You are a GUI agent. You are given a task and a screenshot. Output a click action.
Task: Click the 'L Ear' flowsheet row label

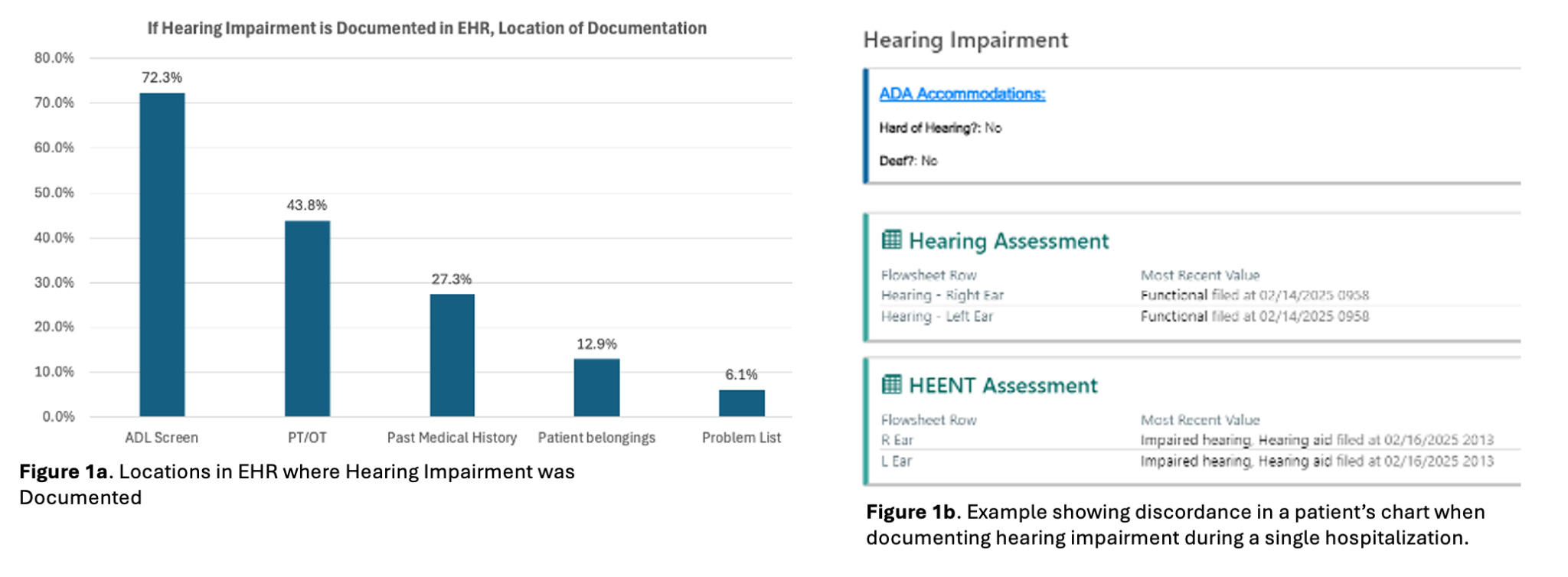(896, 461)
